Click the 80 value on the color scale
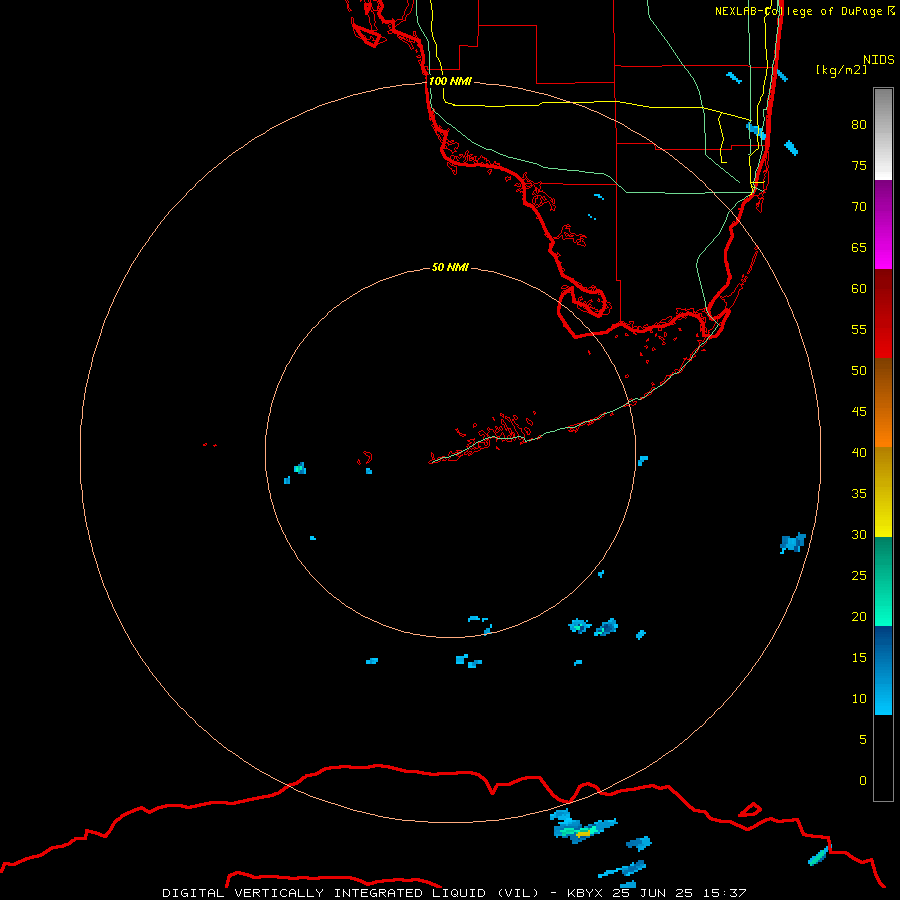 click(859, 125)
